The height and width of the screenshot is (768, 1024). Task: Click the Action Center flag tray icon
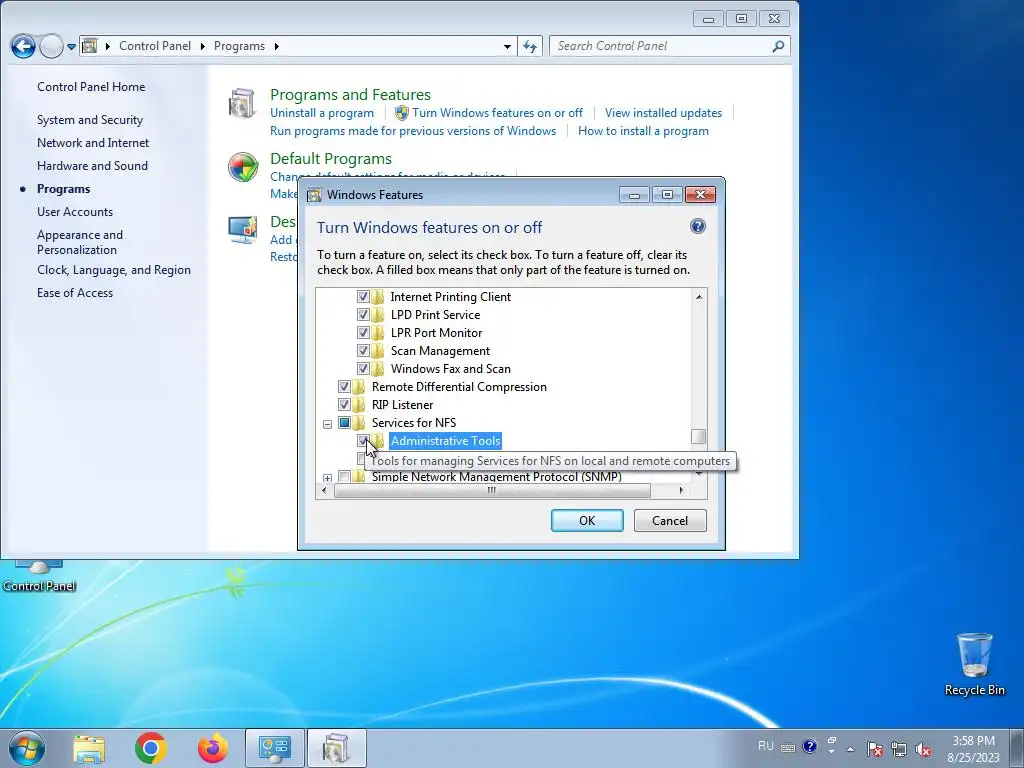[875, 749]
